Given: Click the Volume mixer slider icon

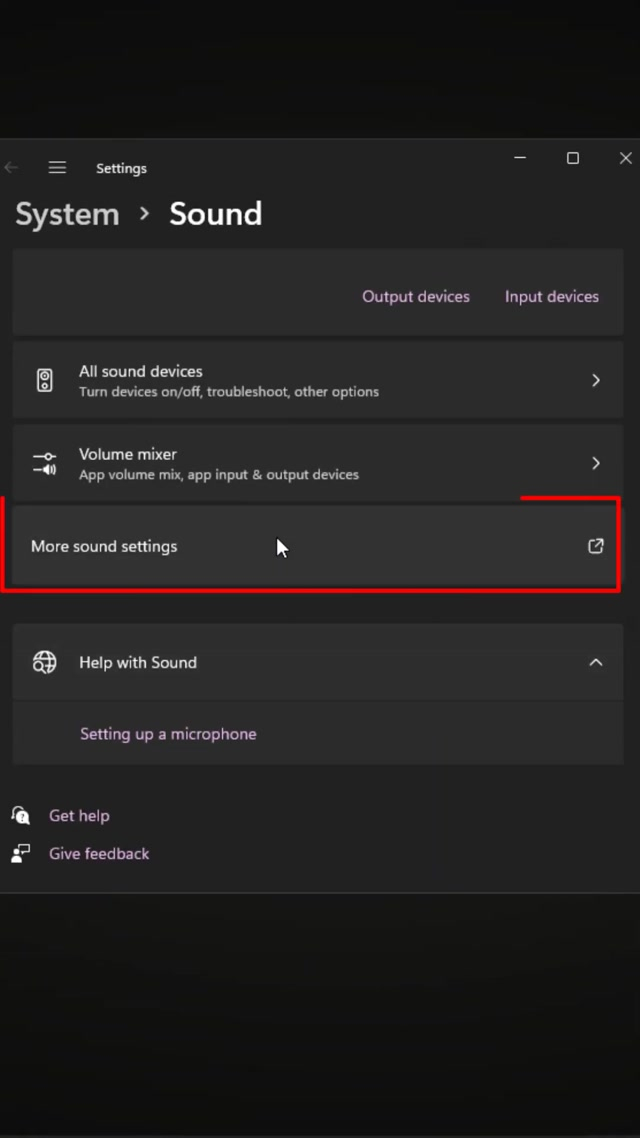Looking at the screenshot, I should click(x=45, y=463).
